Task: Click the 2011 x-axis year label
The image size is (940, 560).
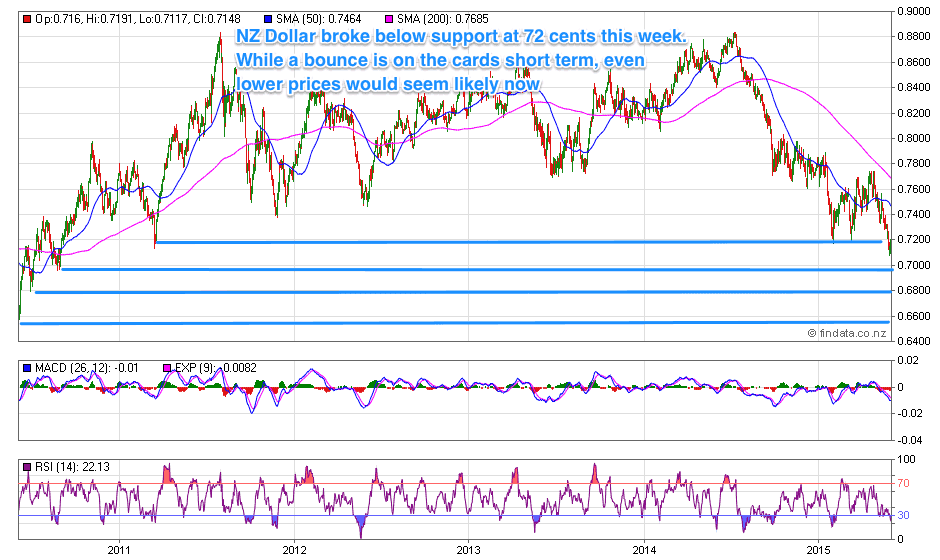Action: tap(119, 550)
